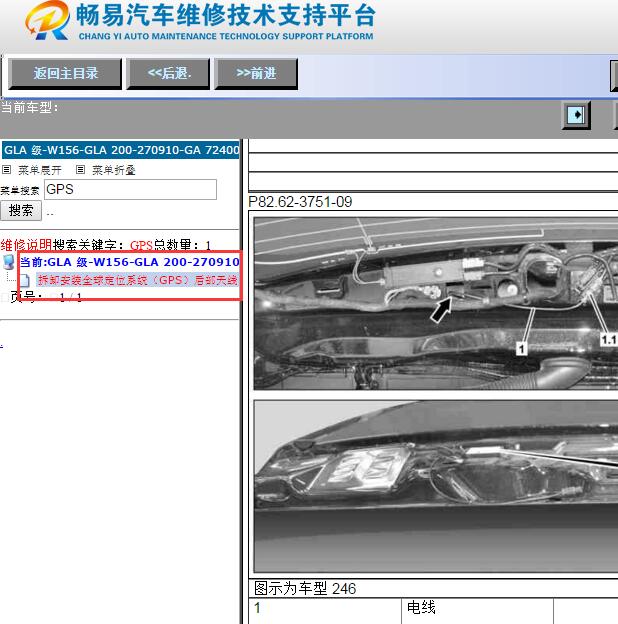Click the 当前车型 label

[29, 107]
